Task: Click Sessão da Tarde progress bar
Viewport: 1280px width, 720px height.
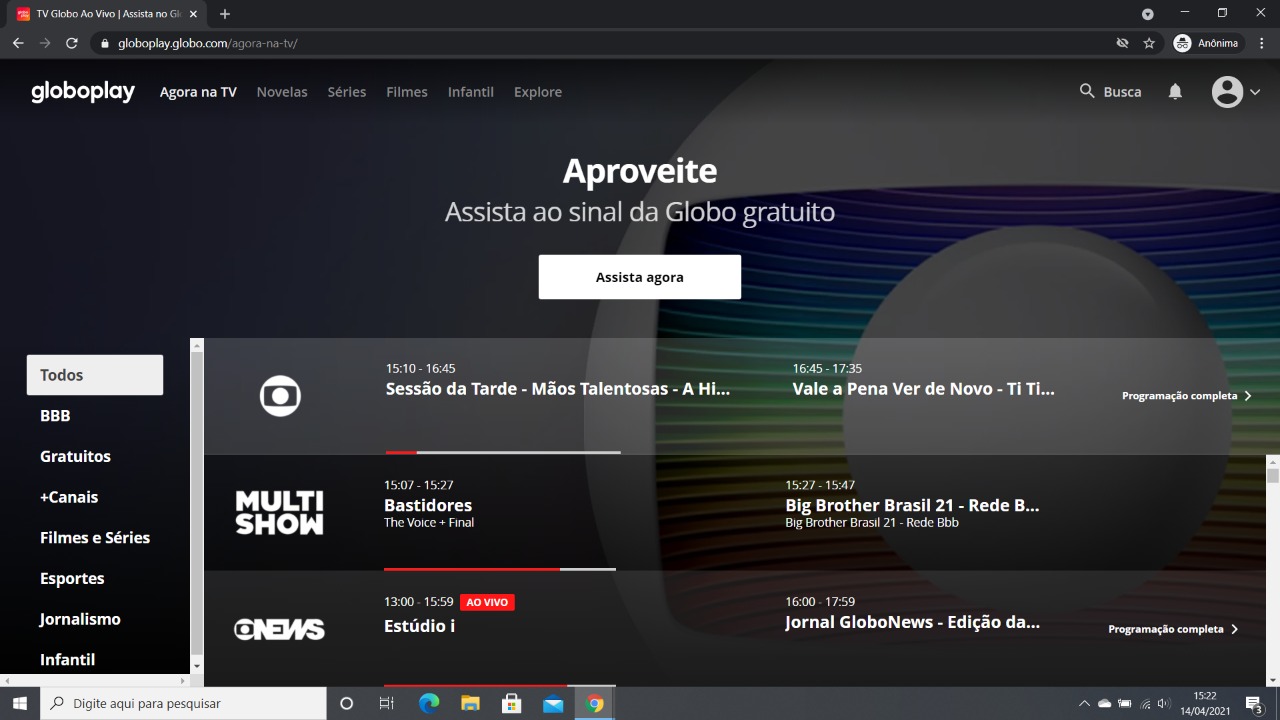Action: 503,452
